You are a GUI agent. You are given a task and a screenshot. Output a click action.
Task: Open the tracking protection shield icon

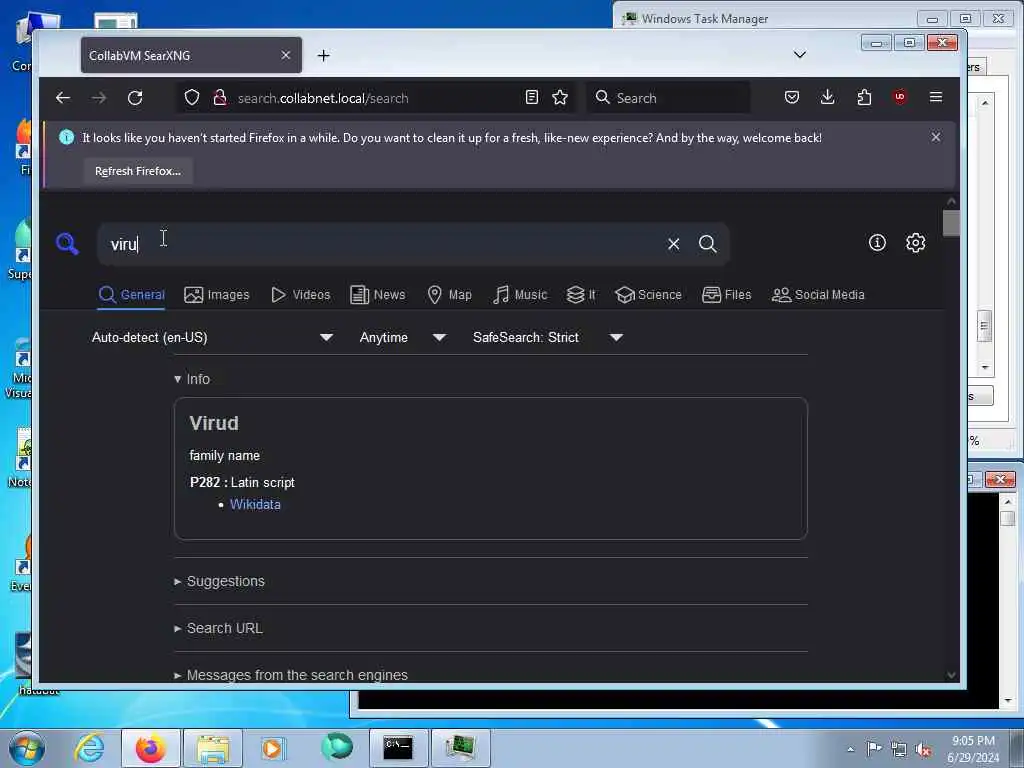coord(191,98)
